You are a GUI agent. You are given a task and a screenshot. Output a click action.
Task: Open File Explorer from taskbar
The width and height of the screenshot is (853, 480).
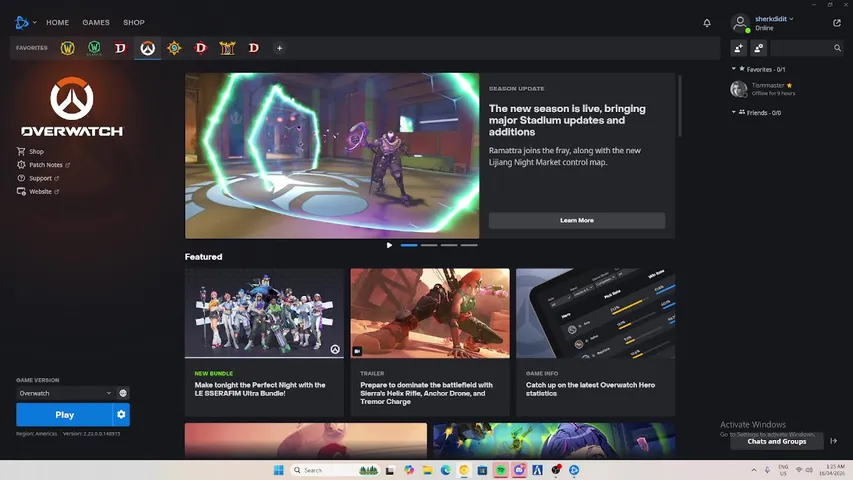[x=428, y=470]
